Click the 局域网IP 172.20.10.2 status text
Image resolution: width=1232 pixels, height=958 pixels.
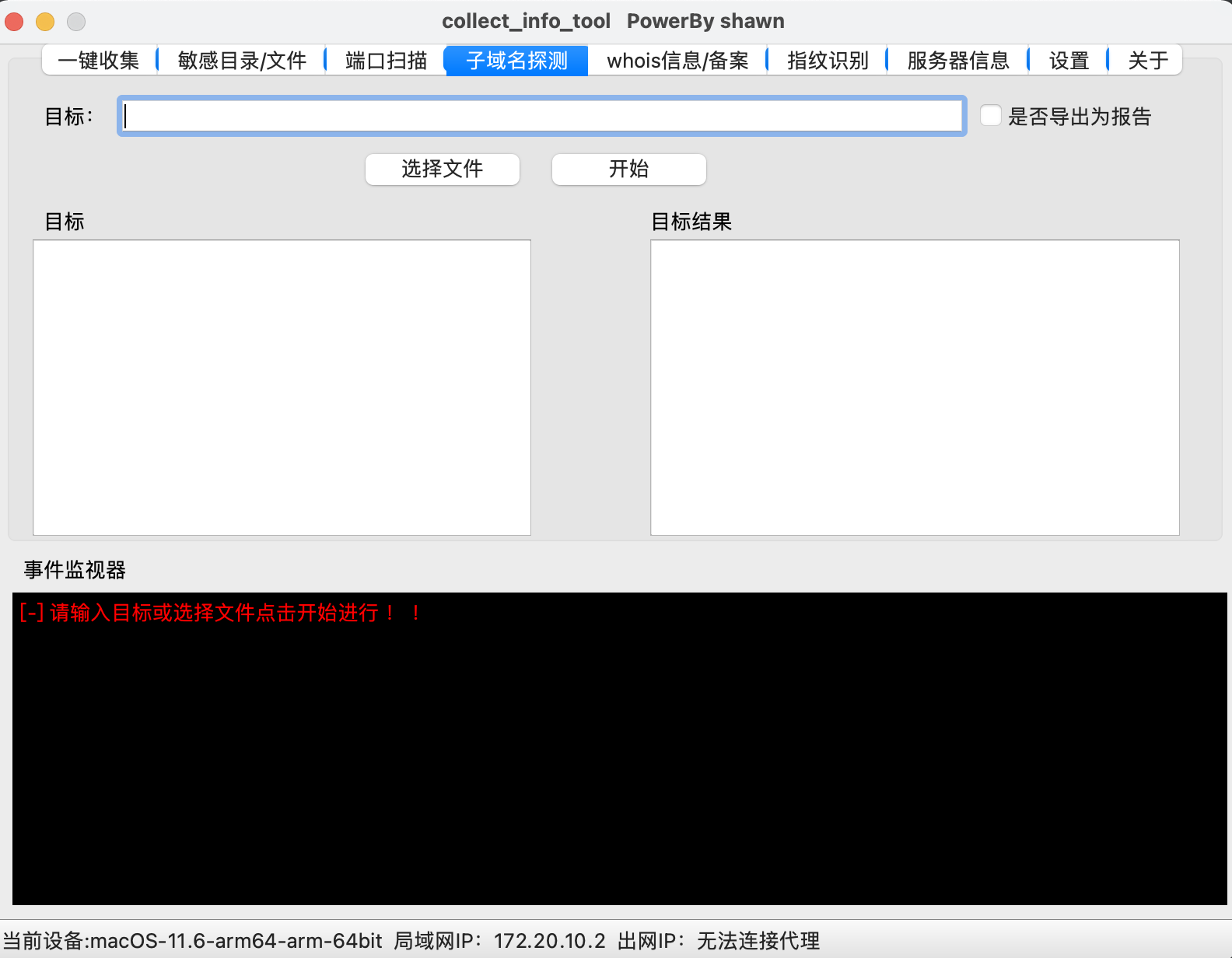499,941
